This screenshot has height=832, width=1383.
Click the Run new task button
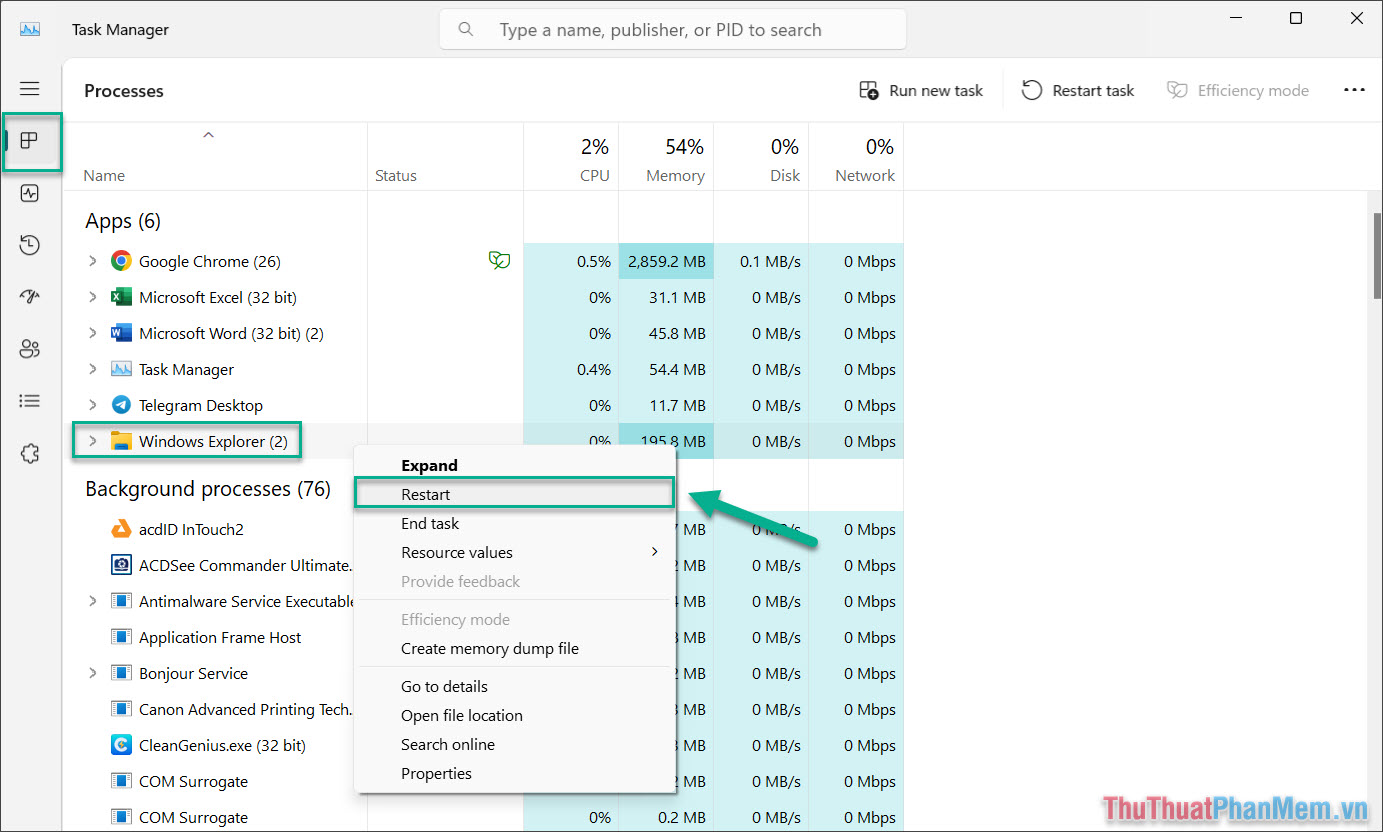click(x=921, y=90)
